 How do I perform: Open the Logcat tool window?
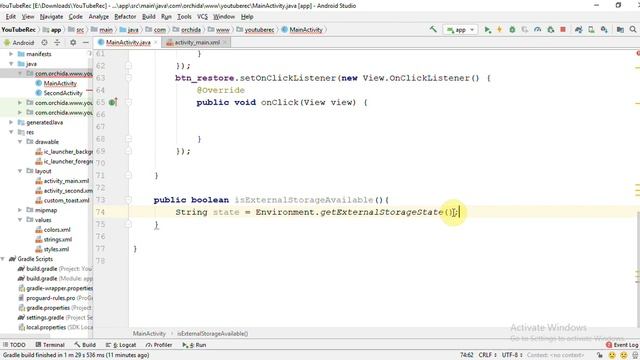coord(121,345)
